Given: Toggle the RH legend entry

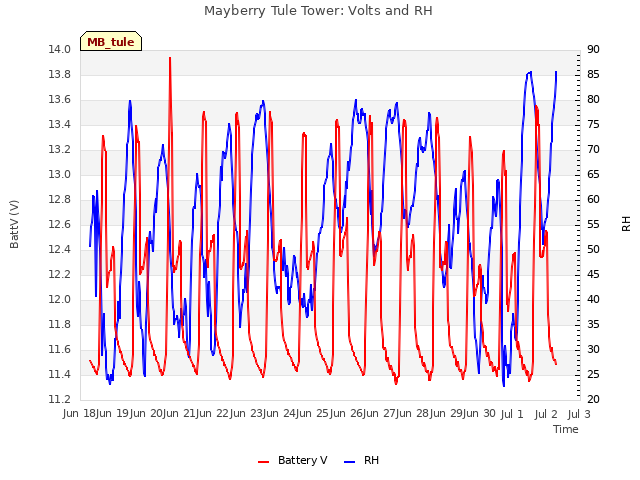Looking at the screenshot, I should 362,460.
